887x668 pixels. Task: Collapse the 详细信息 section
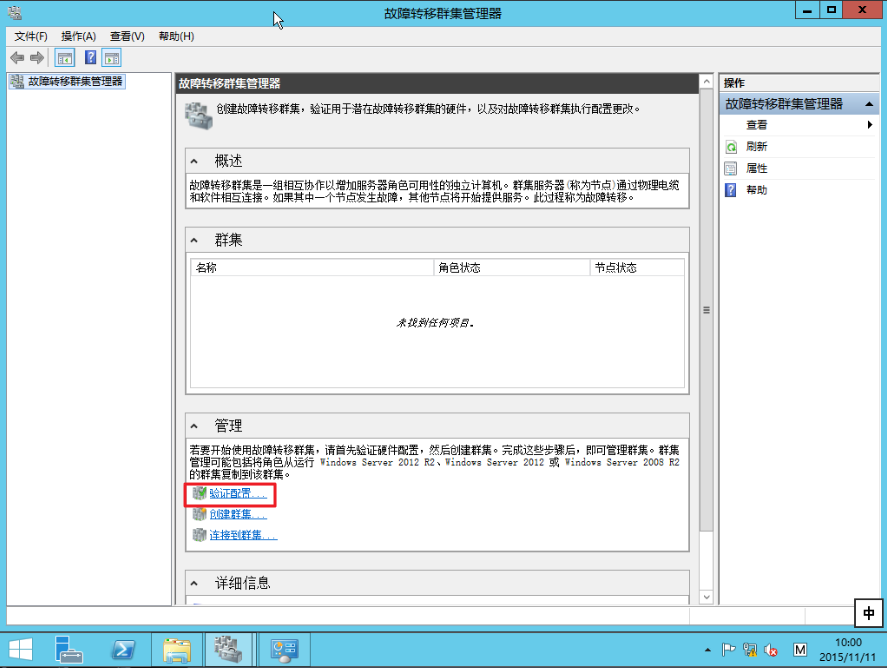point(194,584)
